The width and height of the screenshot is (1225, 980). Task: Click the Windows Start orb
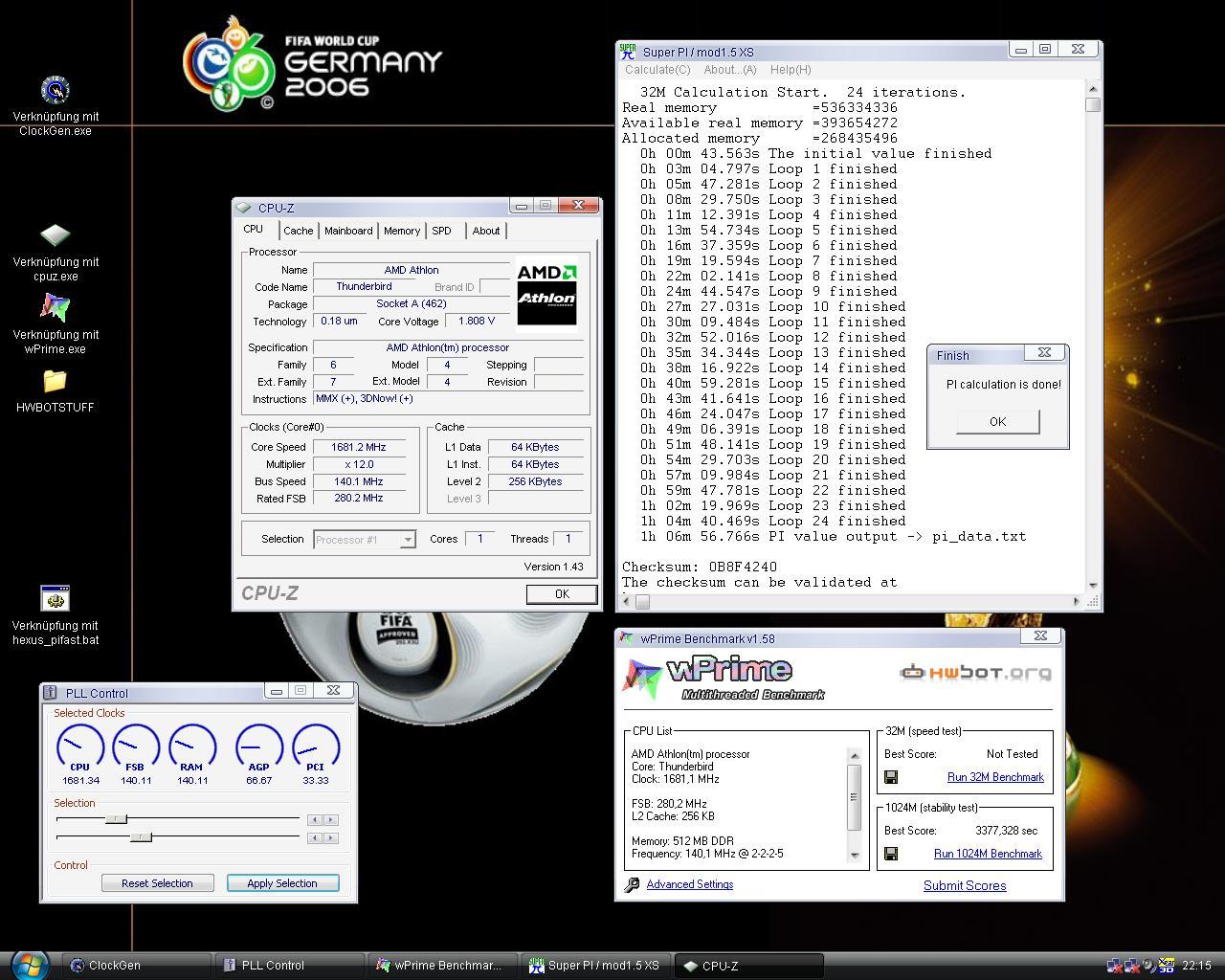(29, 964)
